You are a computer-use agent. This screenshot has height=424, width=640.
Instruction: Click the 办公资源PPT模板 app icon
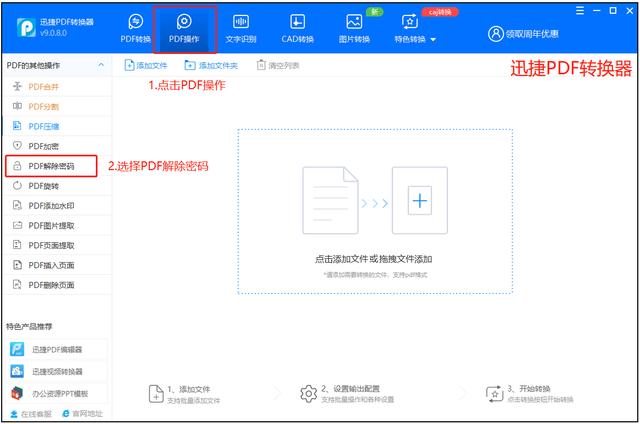[x=17, y=393]
